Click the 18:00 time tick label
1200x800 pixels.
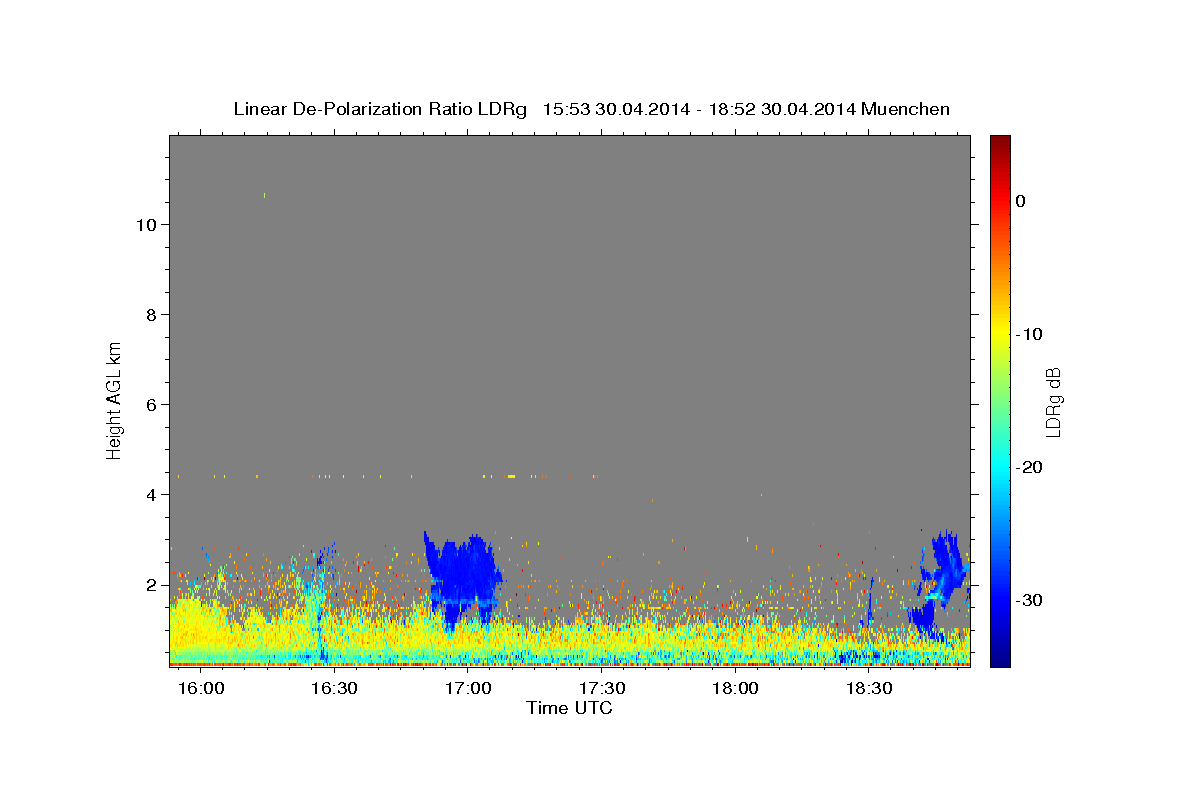click(x=735, y=688)
